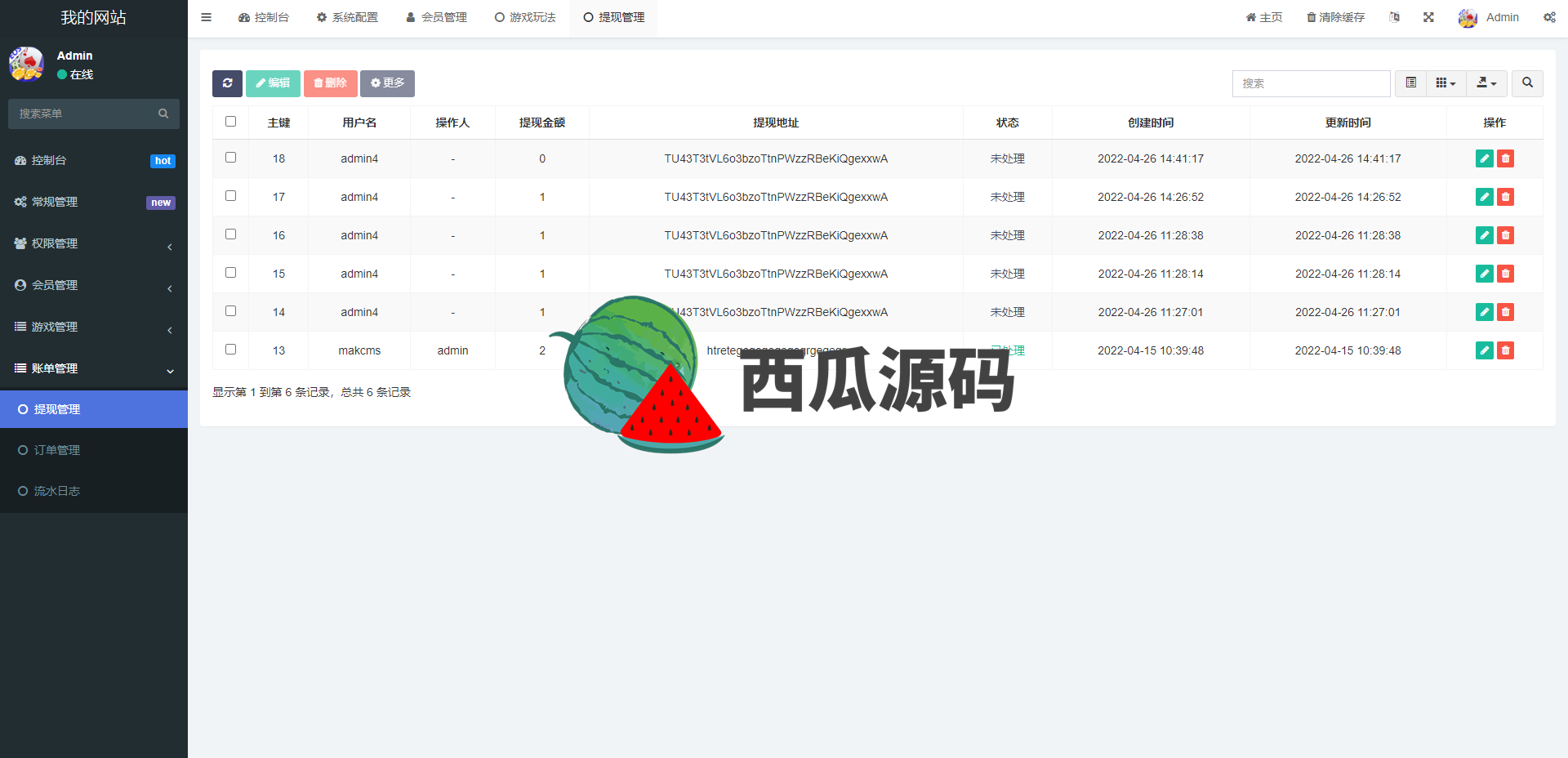This screenshot has height=758, width=1568.
Task: Delete row 15 with the red trash icon
Action: 1505,274
